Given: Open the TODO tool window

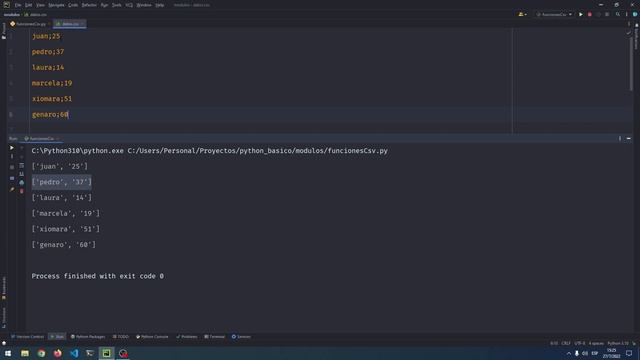Looking at the screenshot, I should click(121, 337).
